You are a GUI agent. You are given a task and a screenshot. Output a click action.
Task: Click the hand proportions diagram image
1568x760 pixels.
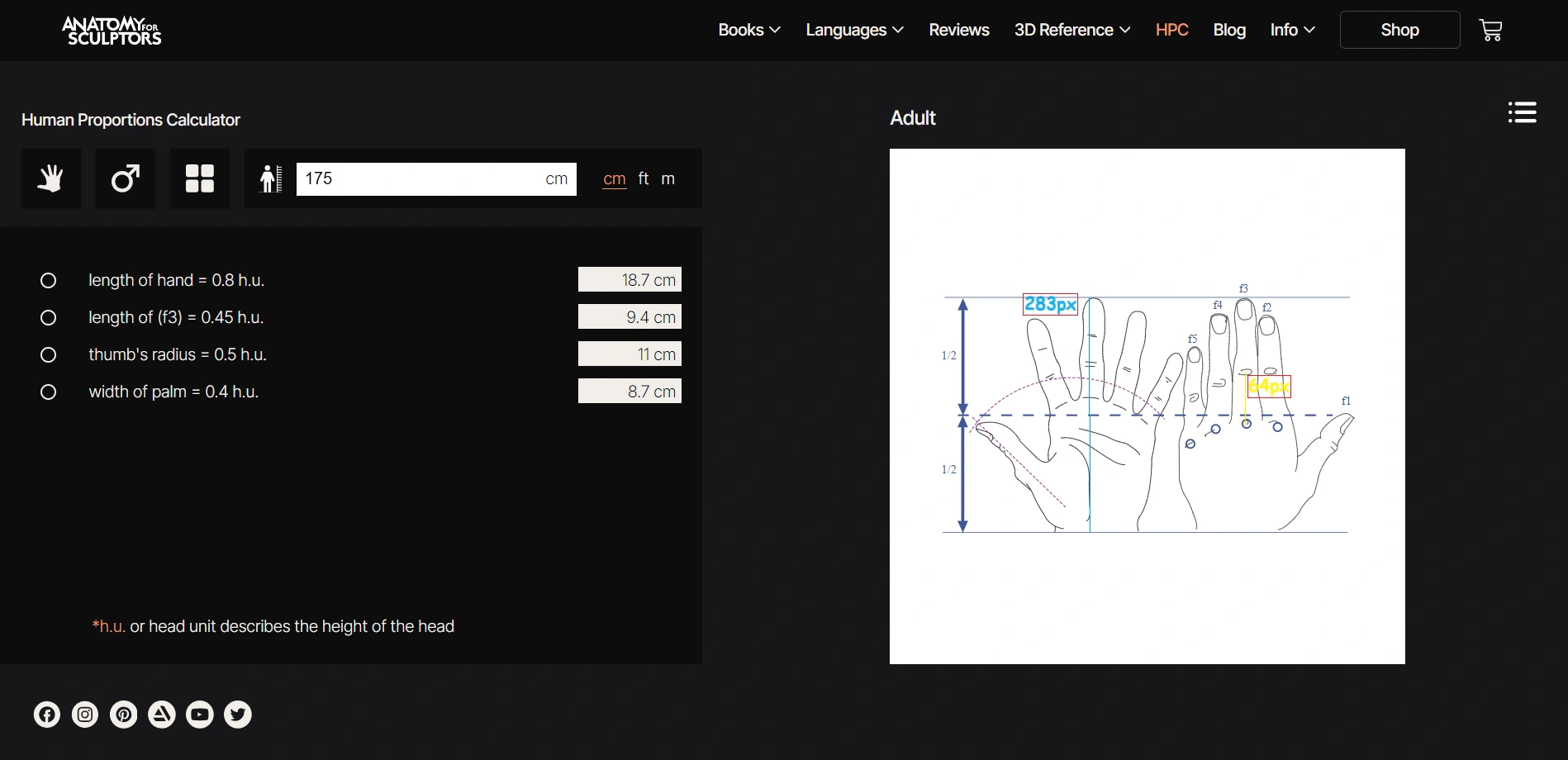point(1147,406)
